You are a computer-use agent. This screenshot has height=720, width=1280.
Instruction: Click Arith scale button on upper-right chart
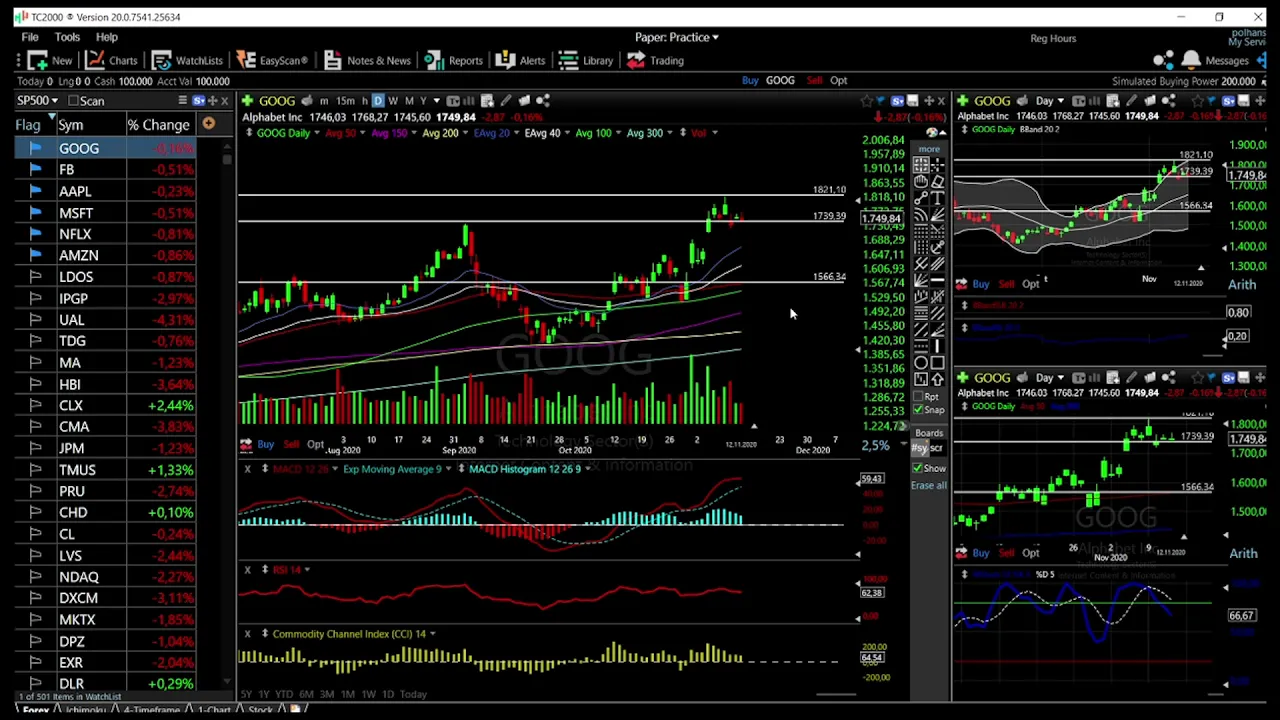[1243, 285]
